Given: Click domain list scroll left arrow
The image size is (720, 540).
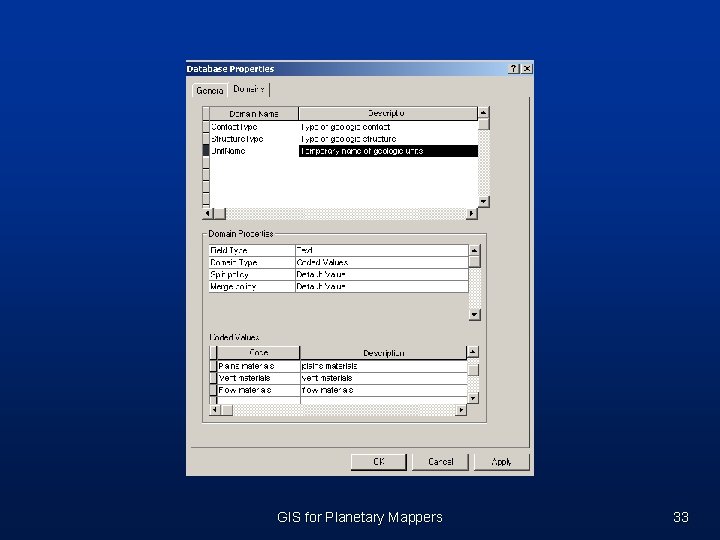Looking at the screenshot, I should (208, 214).
